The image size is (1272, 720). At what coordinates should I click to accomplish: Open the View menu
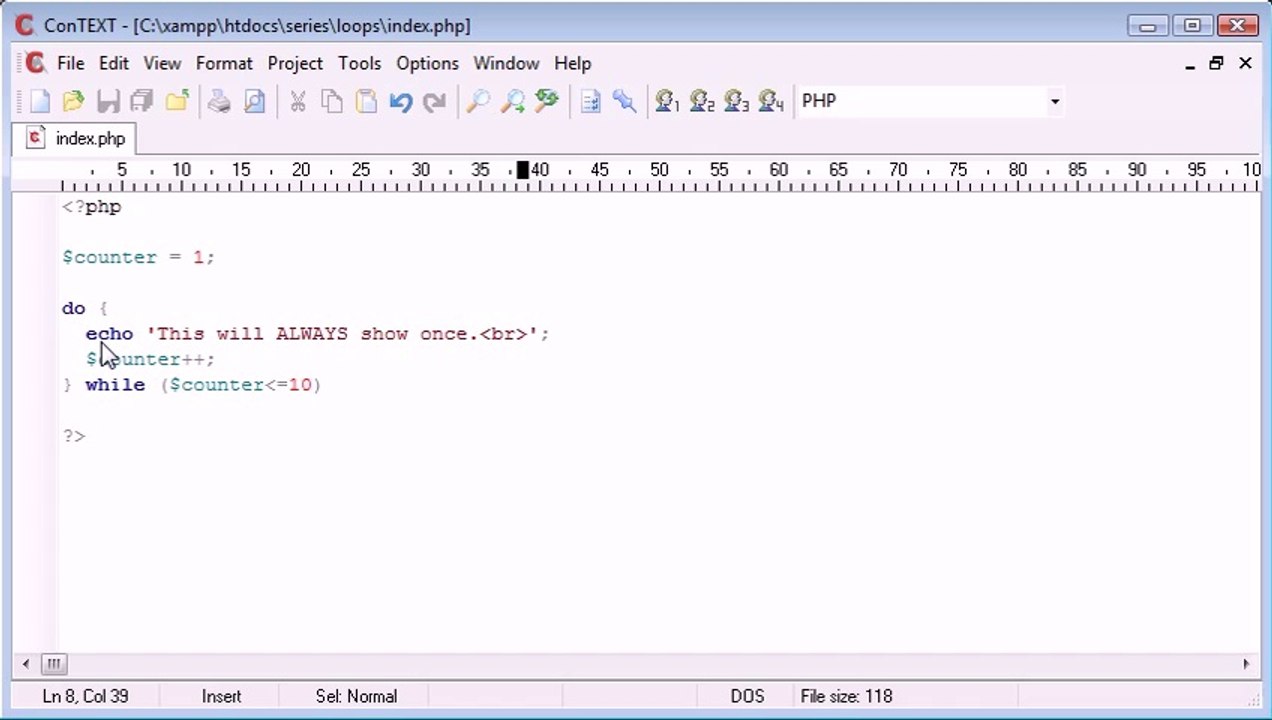162,63
